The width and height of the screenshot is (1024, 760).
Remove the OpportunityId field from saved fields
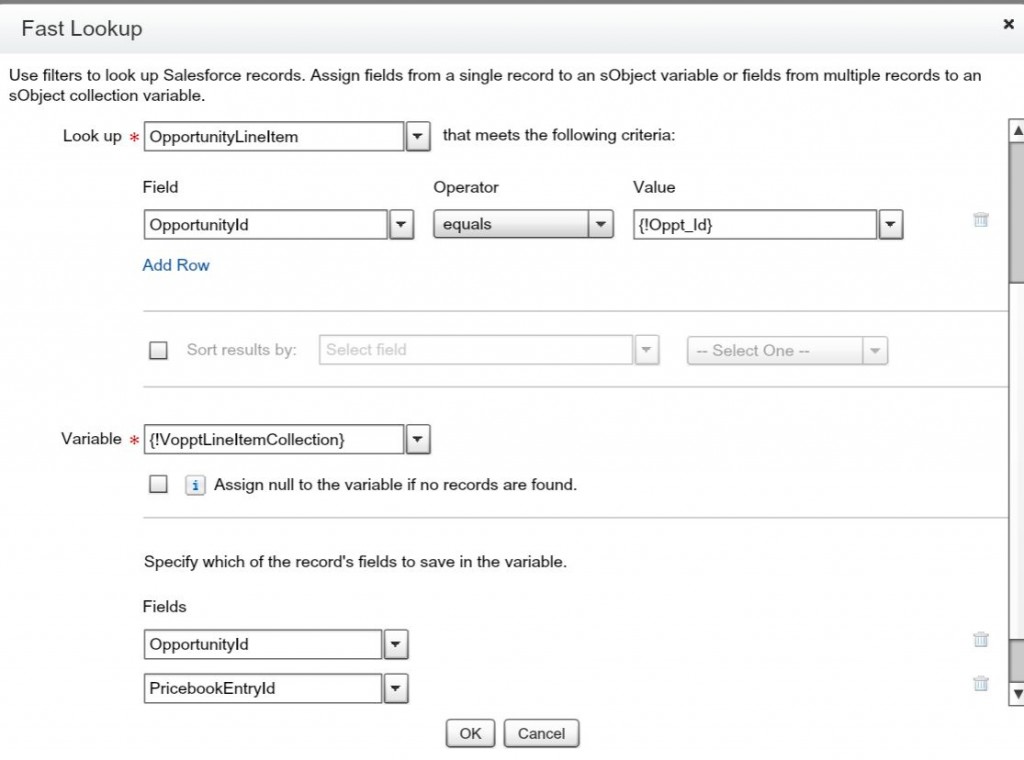980,640
